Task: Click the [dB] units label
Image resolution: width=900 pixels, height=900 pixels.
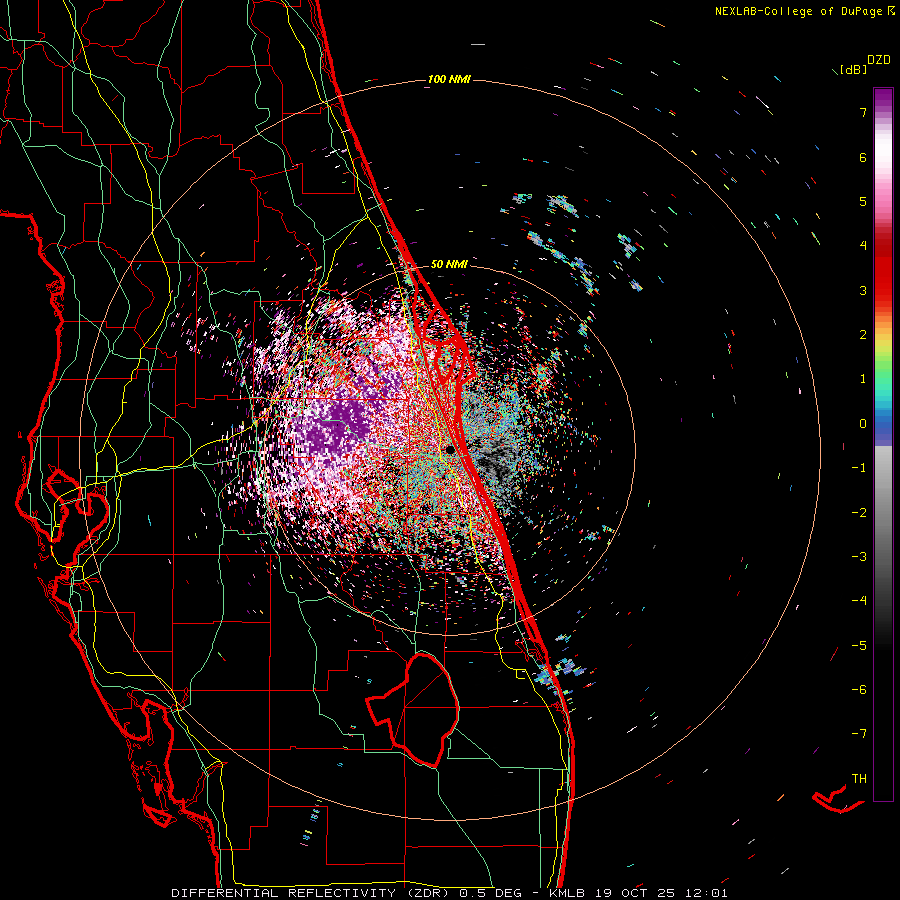Action: point(853,69)
